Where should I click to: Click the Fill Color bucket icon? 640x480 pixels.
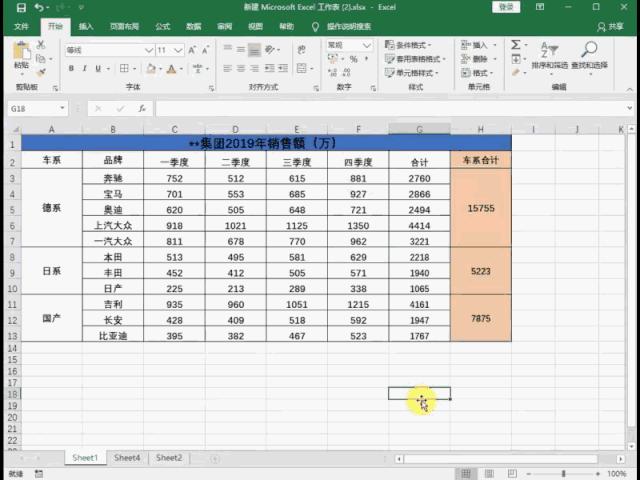click(x=151, y=69)
